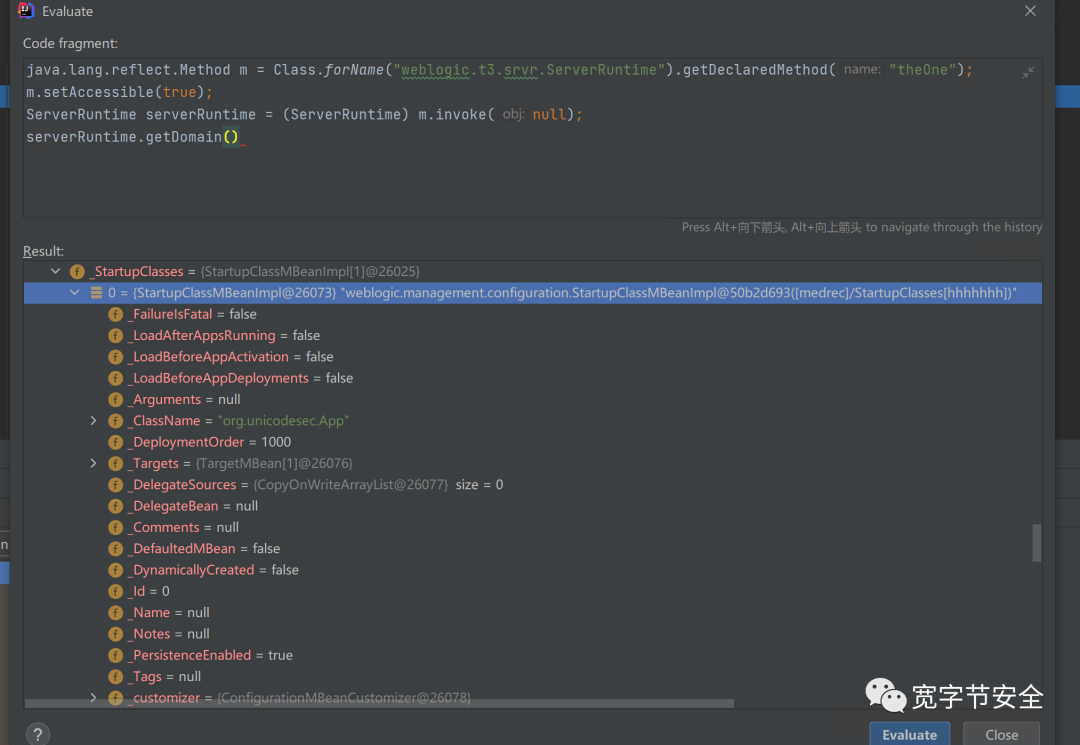The image size is (1080, 745).
Task: Expand the _Targets field
Action: [x=94, y=463]
